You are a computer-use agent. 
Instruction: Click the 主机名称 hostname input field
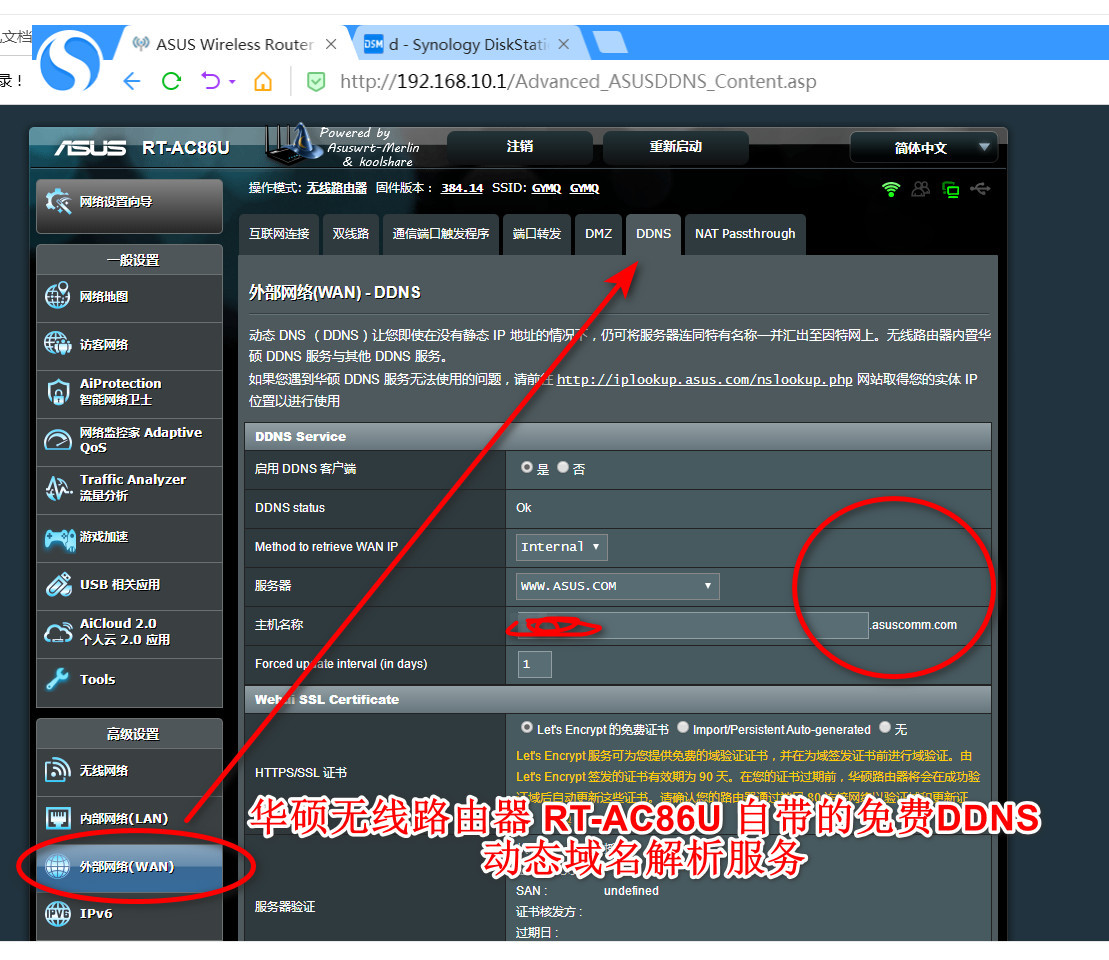tap(693, 625)
